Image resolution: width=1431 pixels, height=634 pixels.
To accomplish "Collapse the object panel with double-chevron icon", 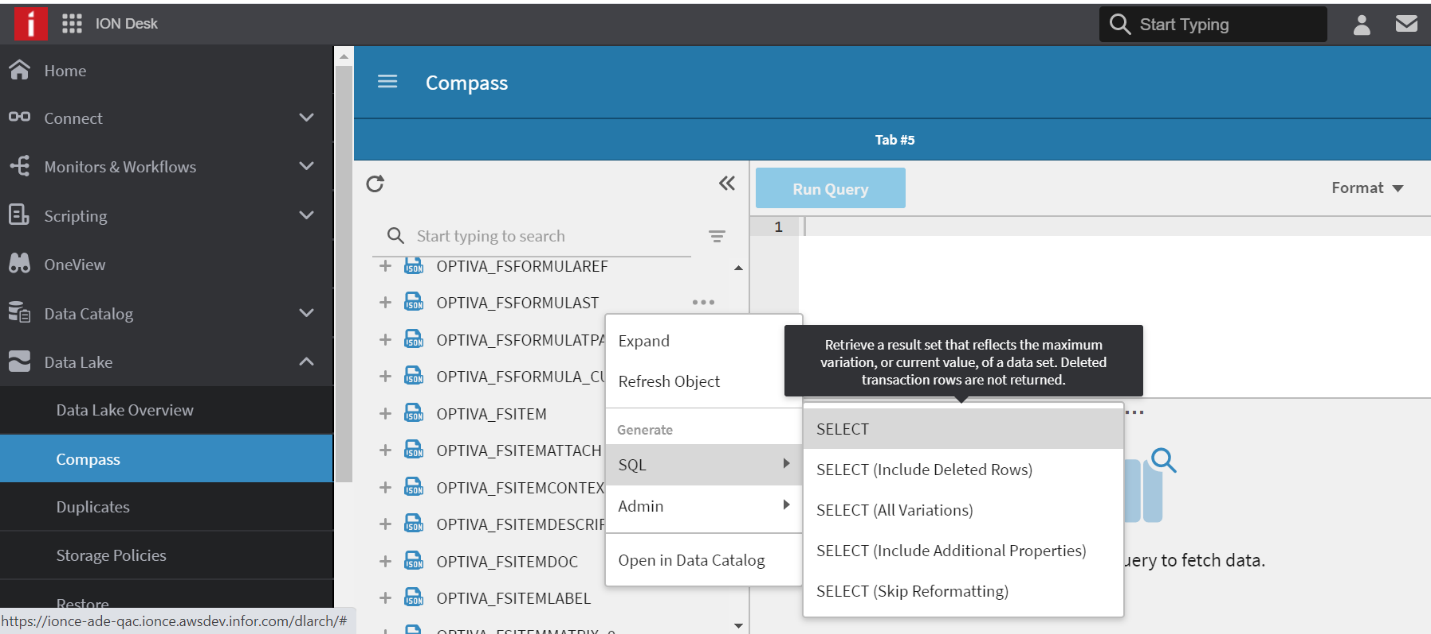I will coord(727,183).
